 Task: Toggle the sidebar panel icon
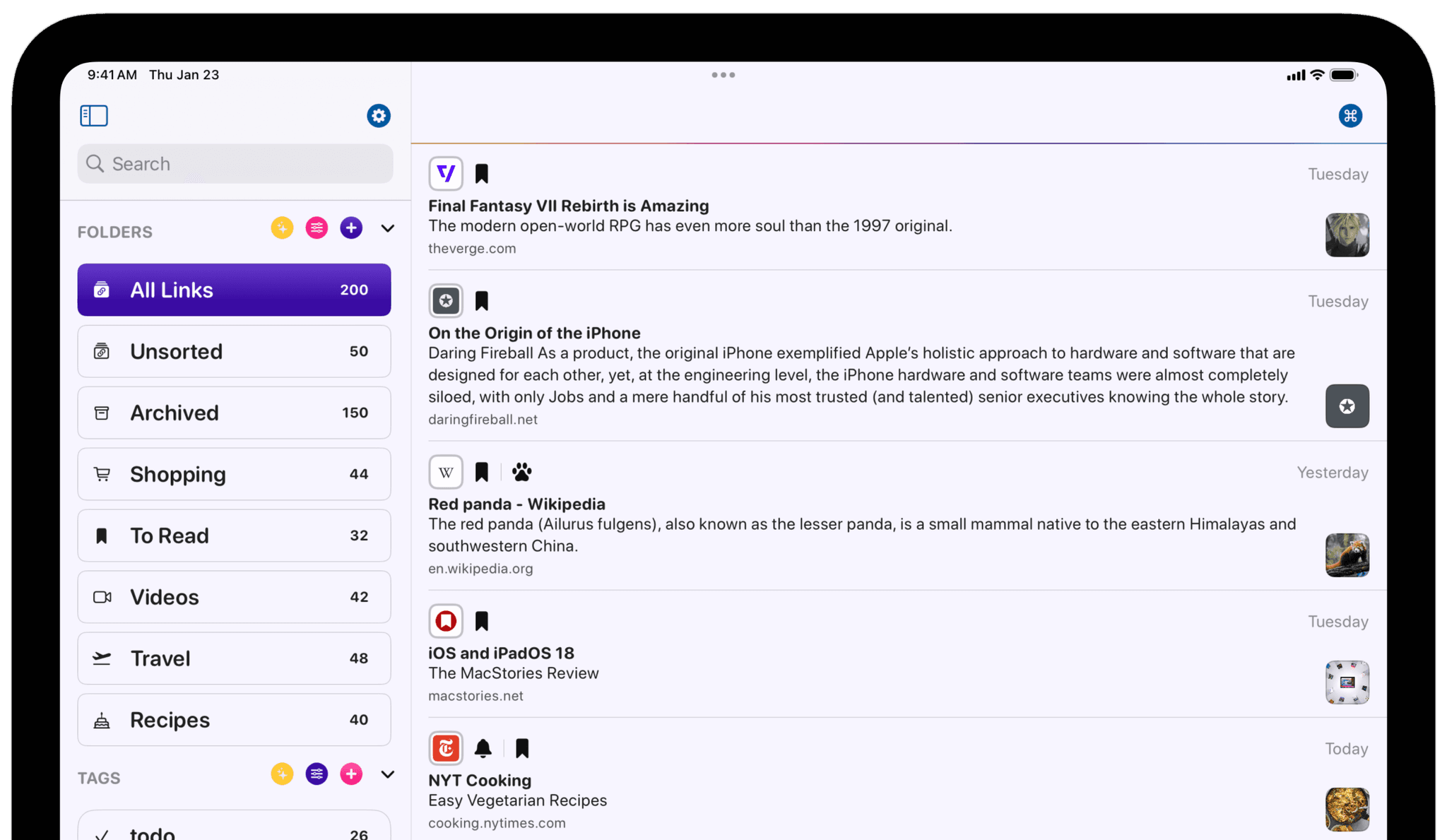pyautogui.click(x=94, y=116)
